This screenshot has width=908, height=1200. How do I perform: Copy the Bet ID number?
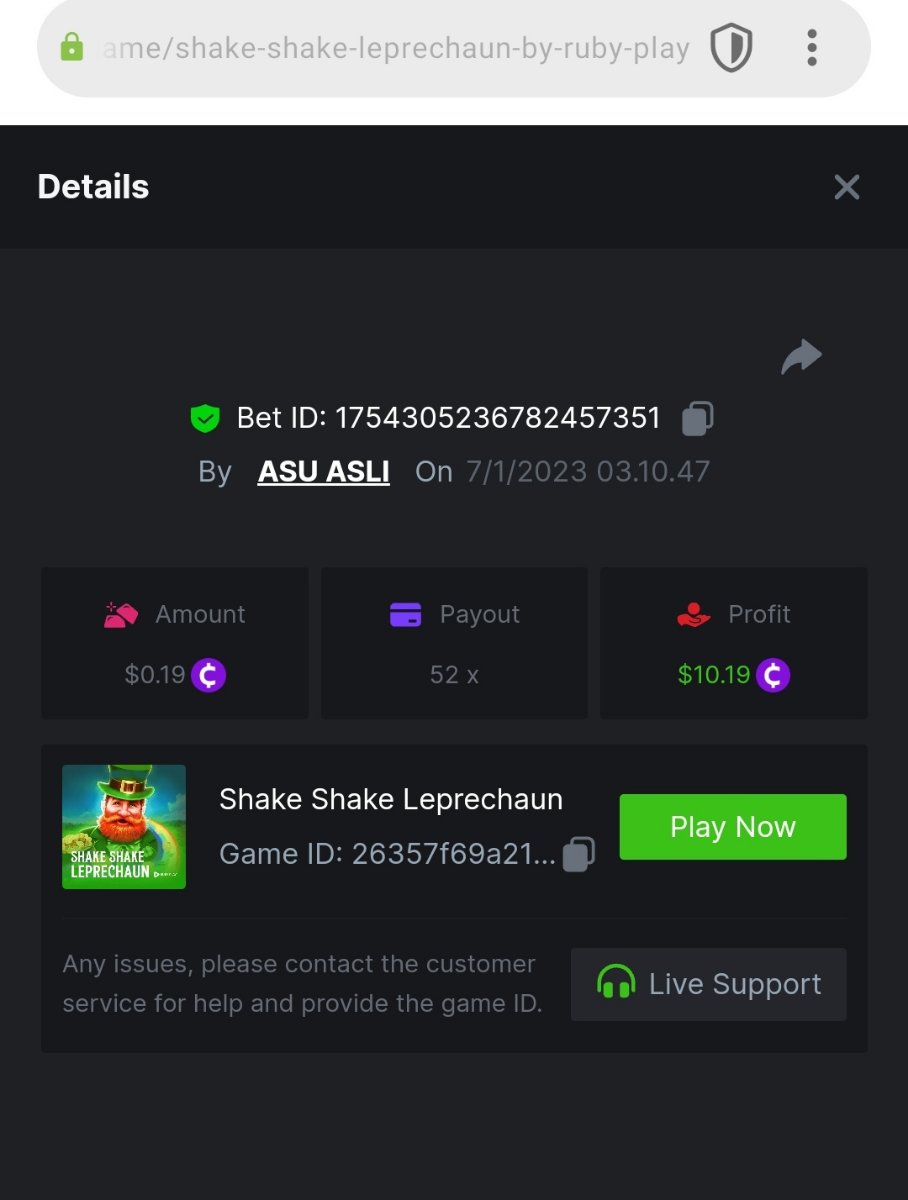(x=697, y=418)
